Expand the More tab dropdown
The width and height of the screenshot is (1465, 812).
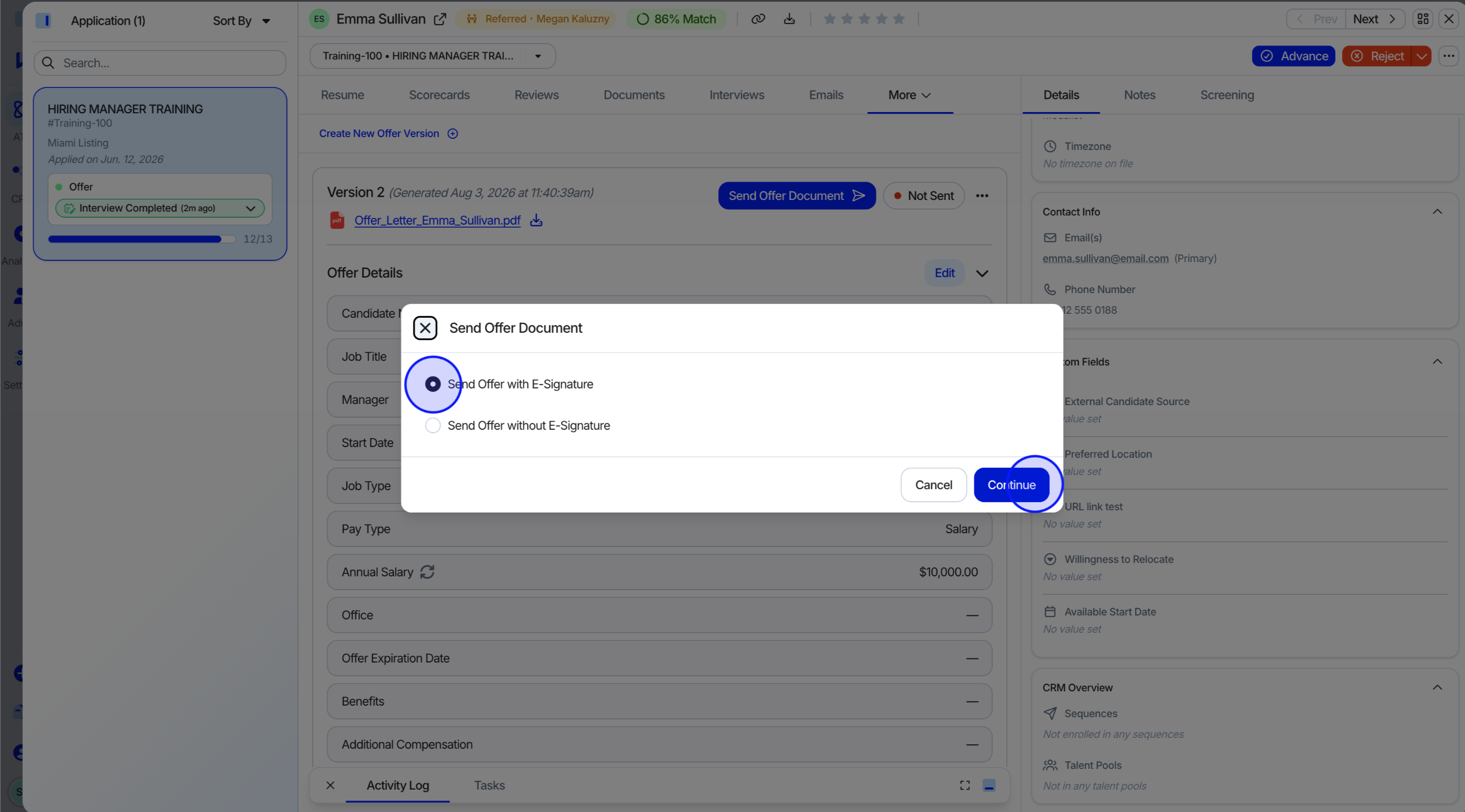tap(909, 95)
